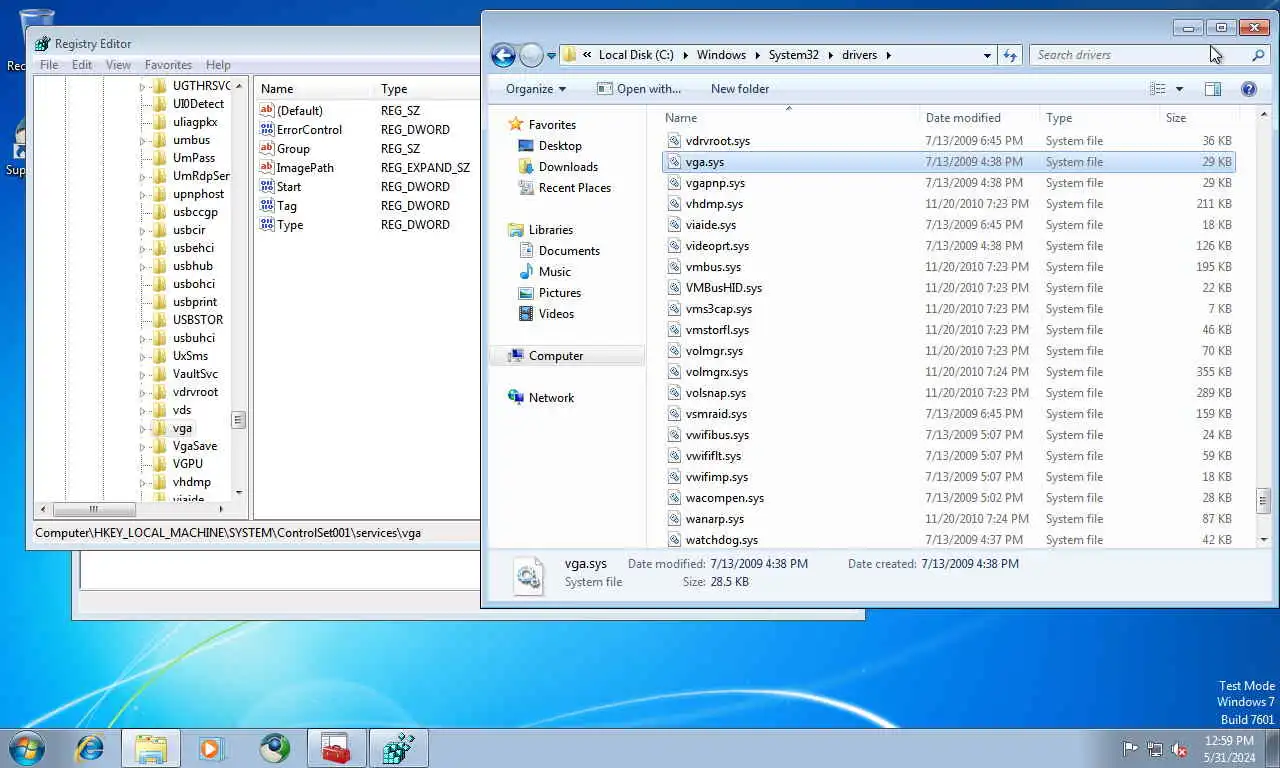Open address bar history dropdown

click(x=987, y=55)
